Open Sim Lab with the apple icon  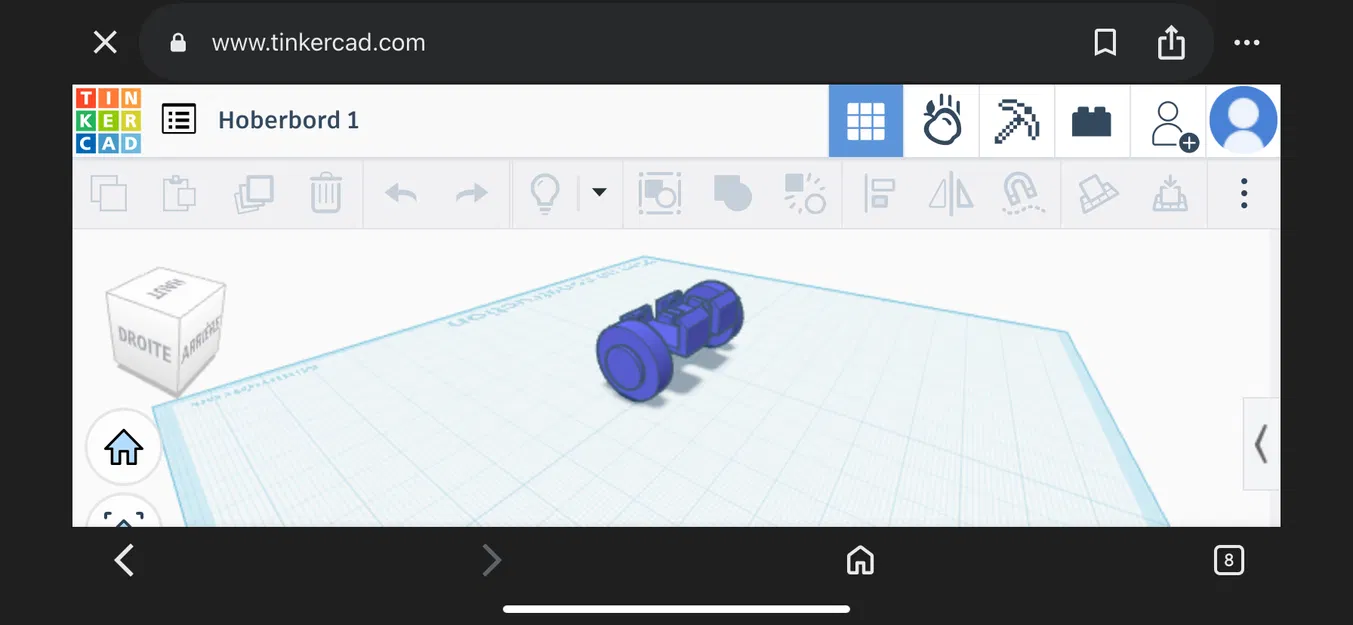click(x=941, y=120)
